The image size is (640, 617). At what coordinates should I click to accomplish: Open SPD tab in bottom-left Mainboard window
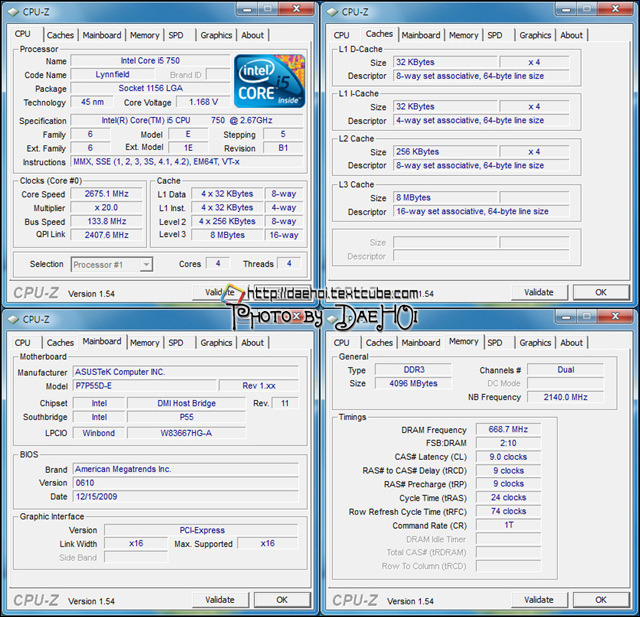[176, 343]
